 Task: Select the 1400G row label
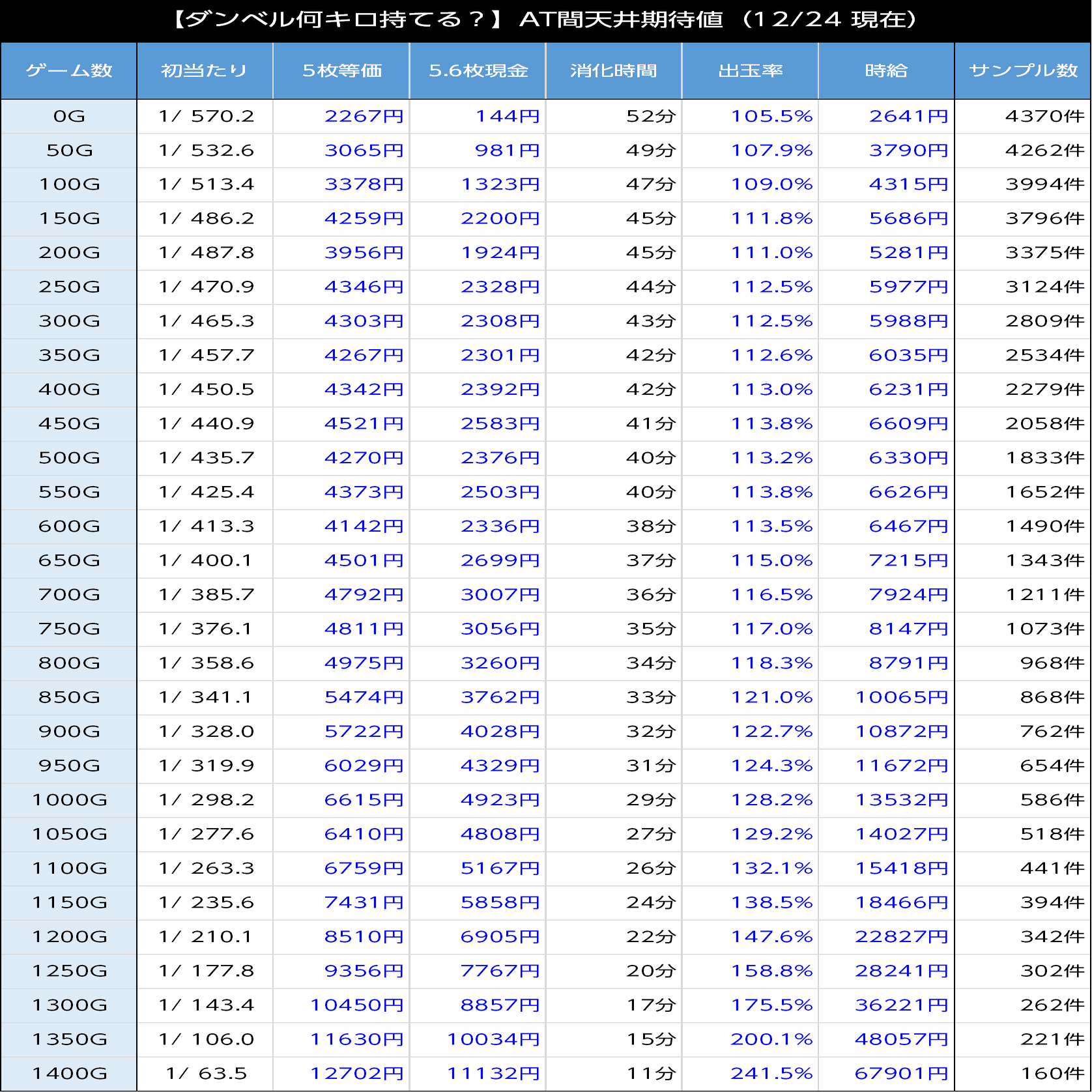pos(69,1074)
